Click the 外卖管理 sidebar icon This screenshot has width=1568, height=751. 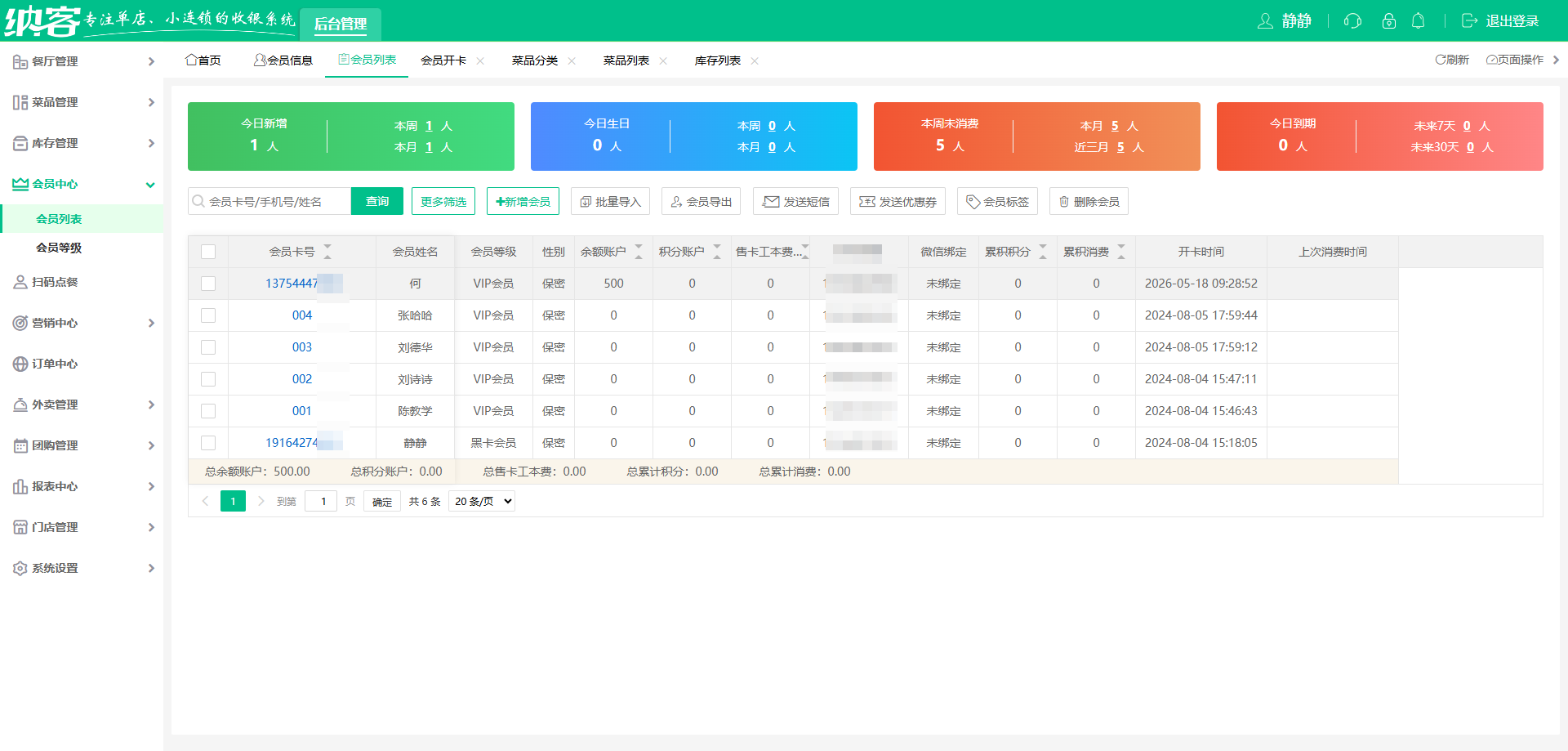(x=20, y=405)
